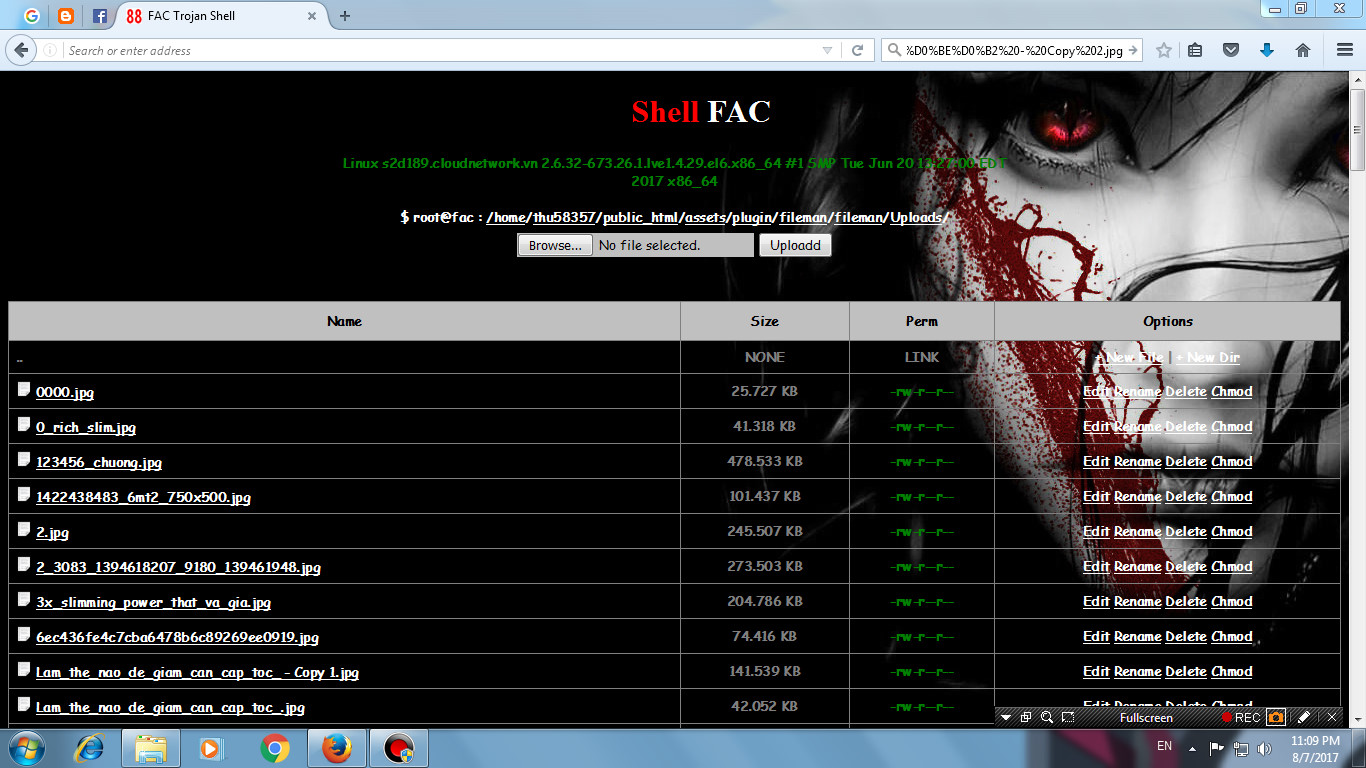Open Chrome from the taskbar
The width and height of the screenshot is (1366, 768).
(275, 748)
